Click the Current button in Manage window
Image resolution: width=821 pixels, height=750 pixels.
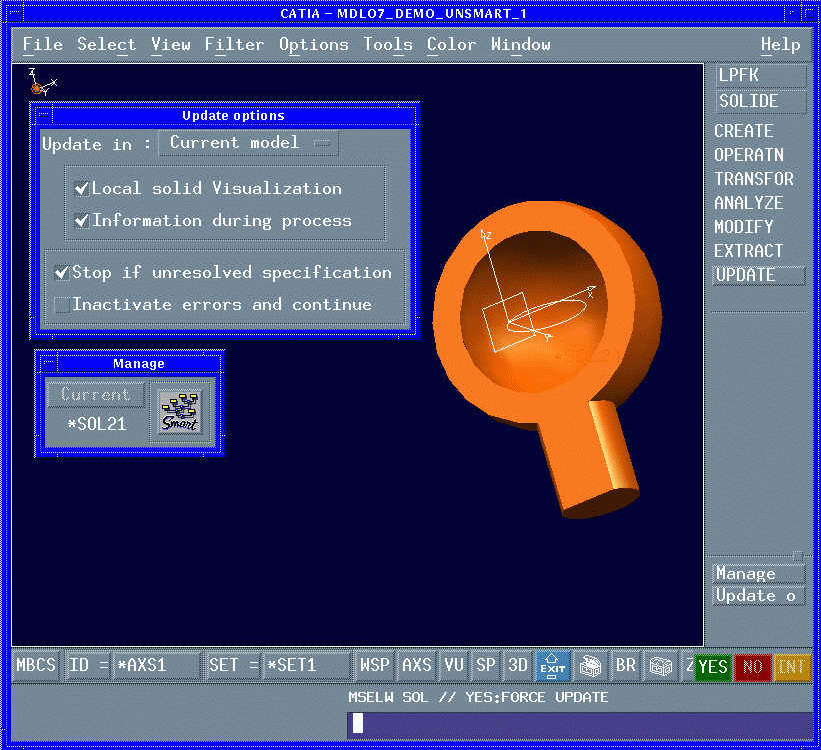(x=95, y=394)
